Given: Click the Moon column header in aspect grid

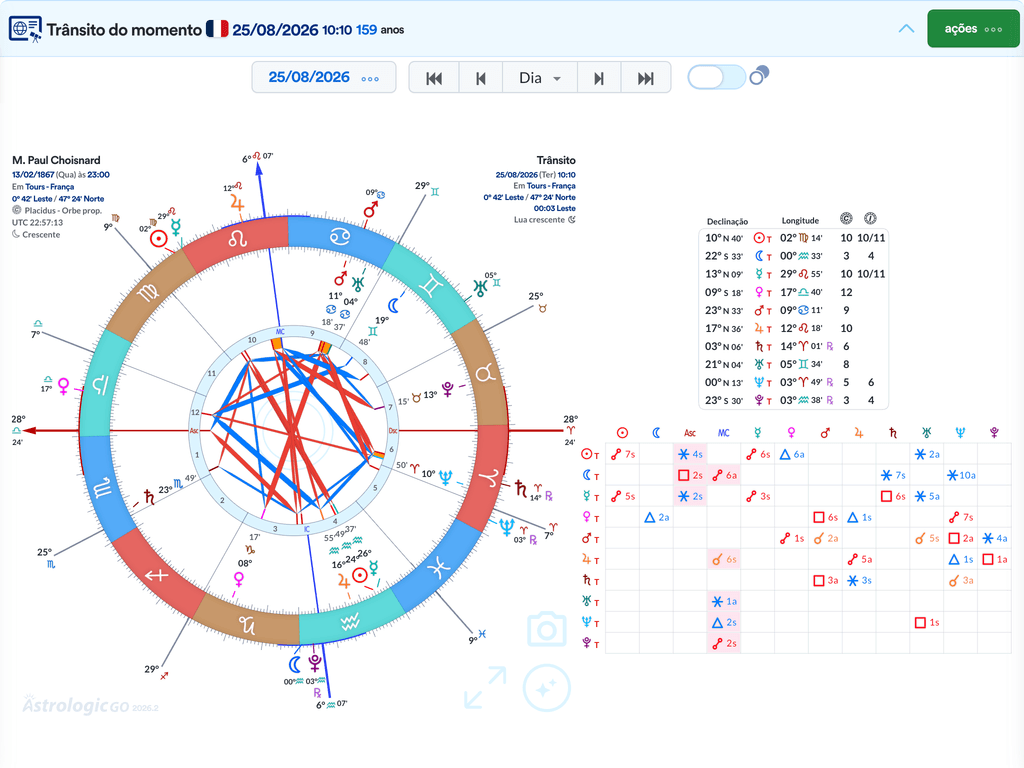Looking at the screenshot, I should 656,433.
